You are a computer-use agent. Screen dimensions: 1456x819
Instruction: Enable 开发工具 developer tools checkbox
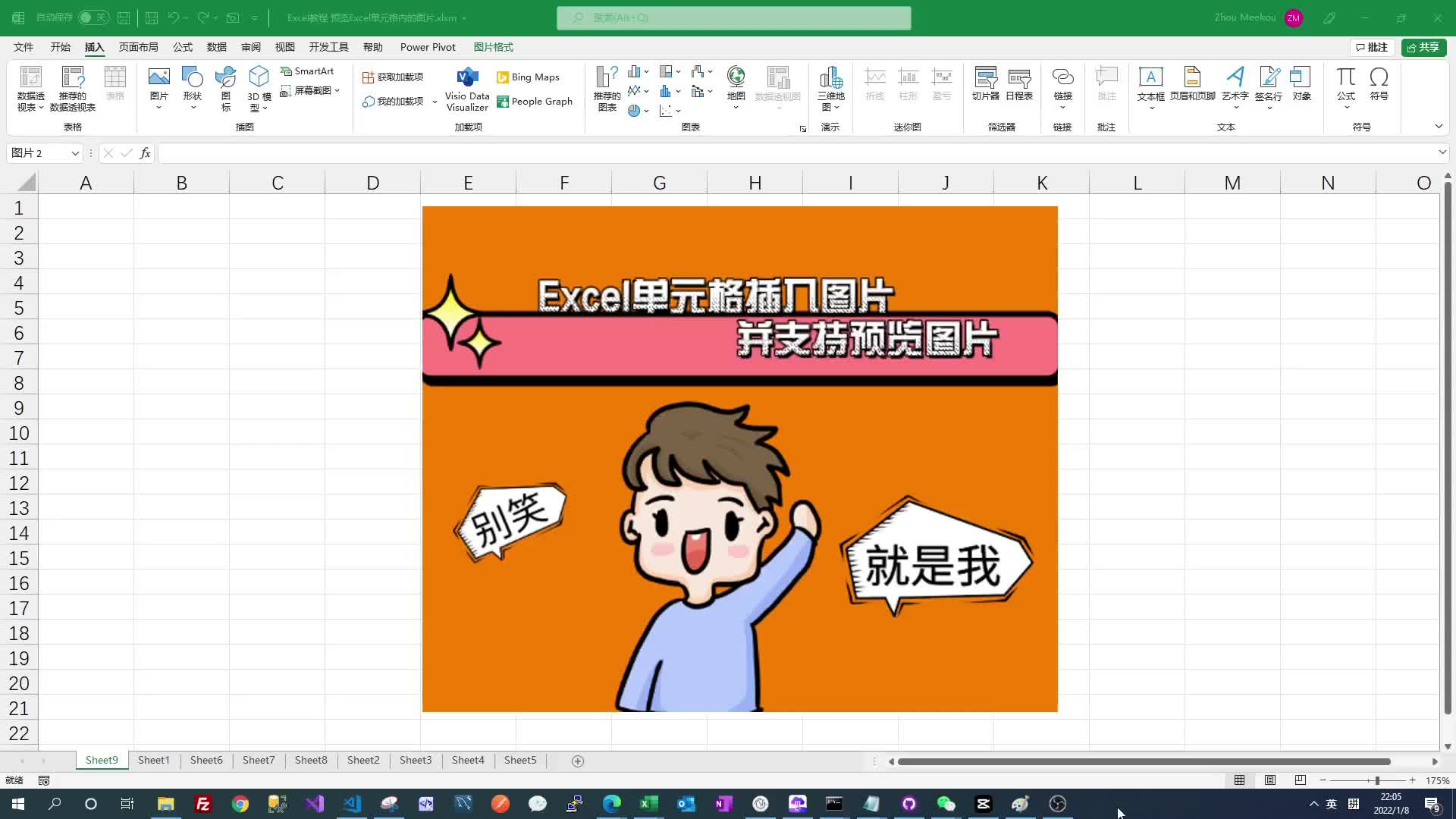[329, 47]
